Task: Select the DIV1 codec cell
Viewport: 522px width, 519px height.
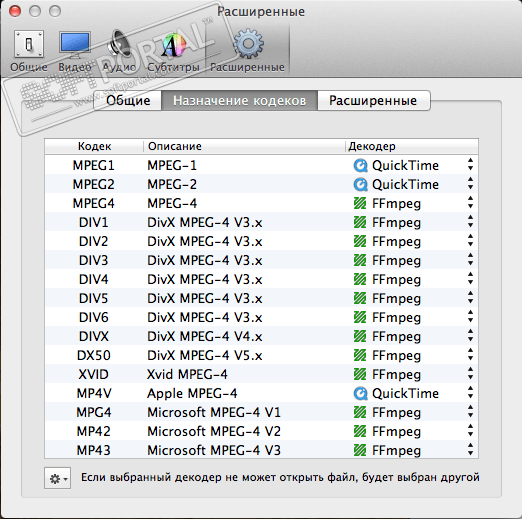Action: pos(94,222)
